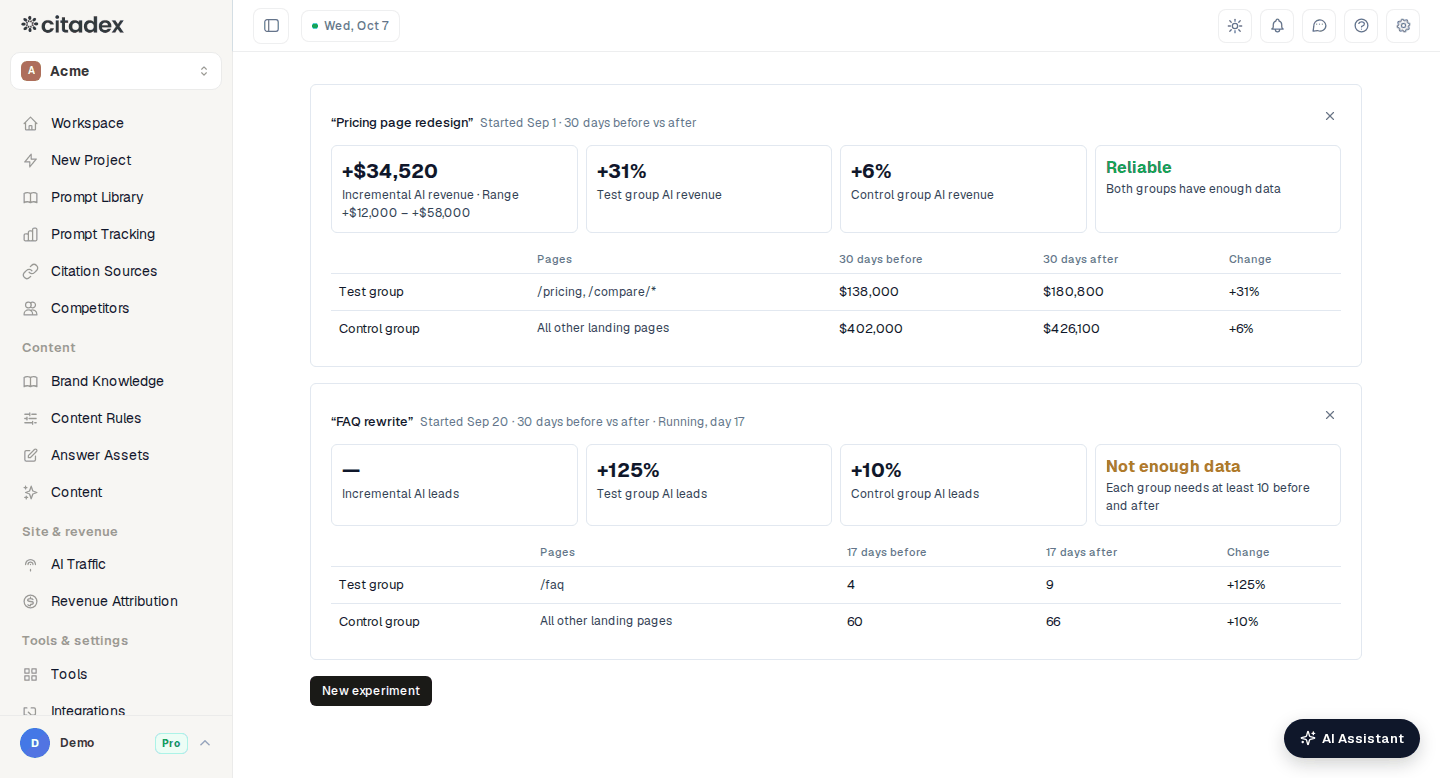Open the AI Assistant
This screenshot has width=1440, height=778.
(x=1352, y=738)
